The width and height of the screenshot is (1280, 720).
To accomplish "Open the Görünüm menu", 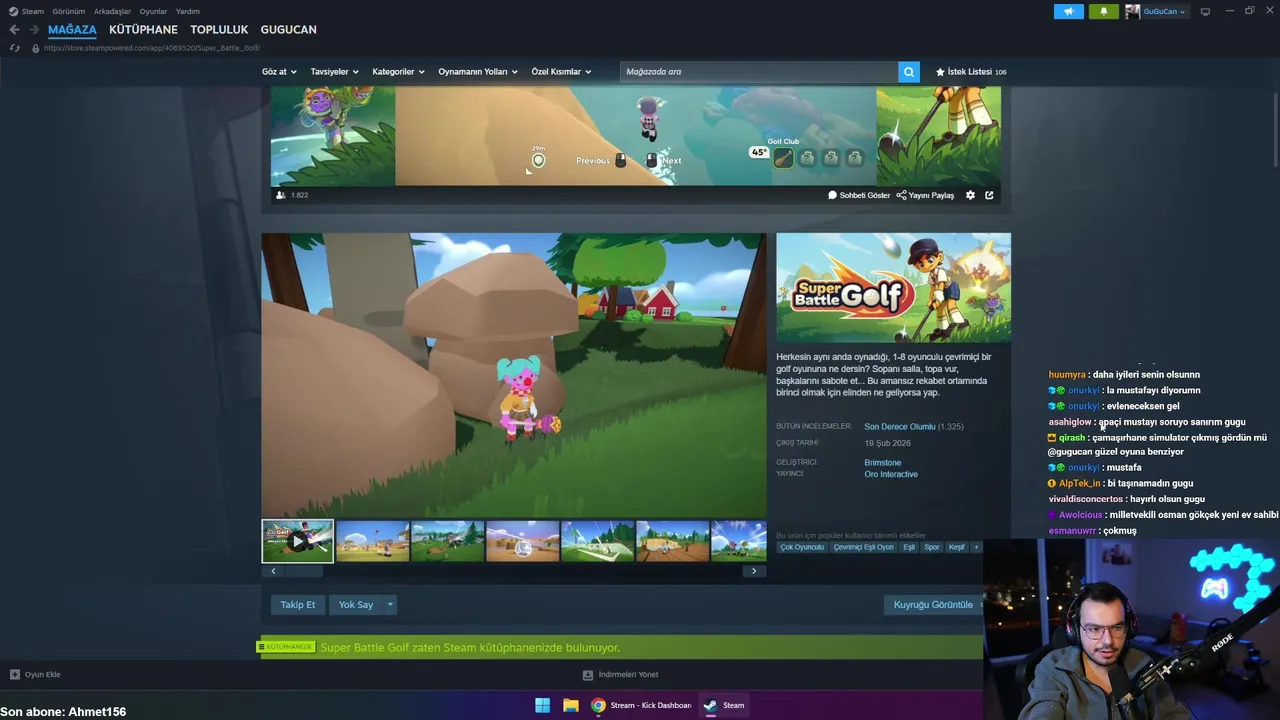I will (69, 11).
